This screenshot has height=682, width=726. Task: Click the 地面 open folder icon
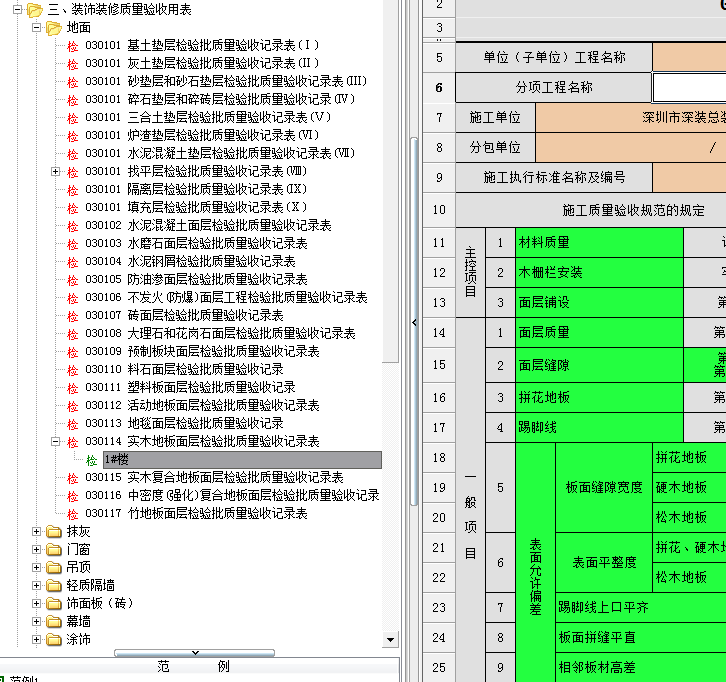[54, 28]
